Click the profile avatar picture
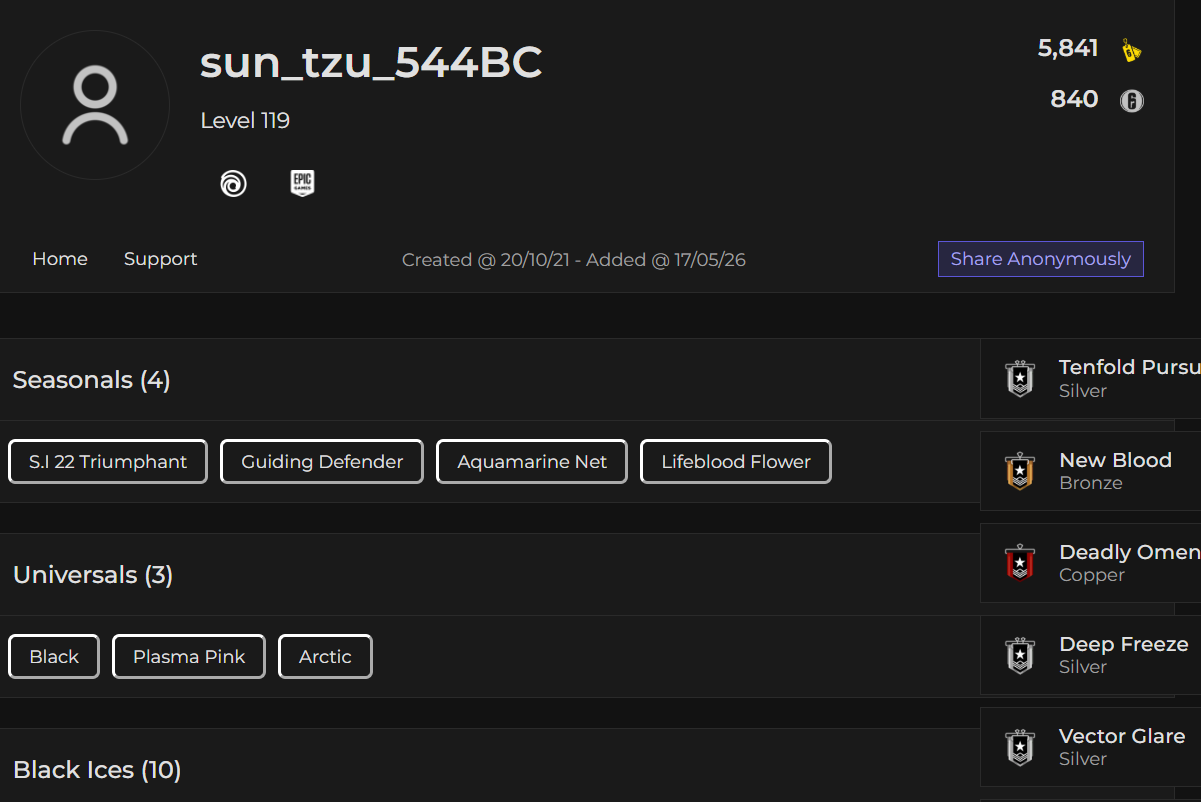The image size is (1201, 802). 95,105
